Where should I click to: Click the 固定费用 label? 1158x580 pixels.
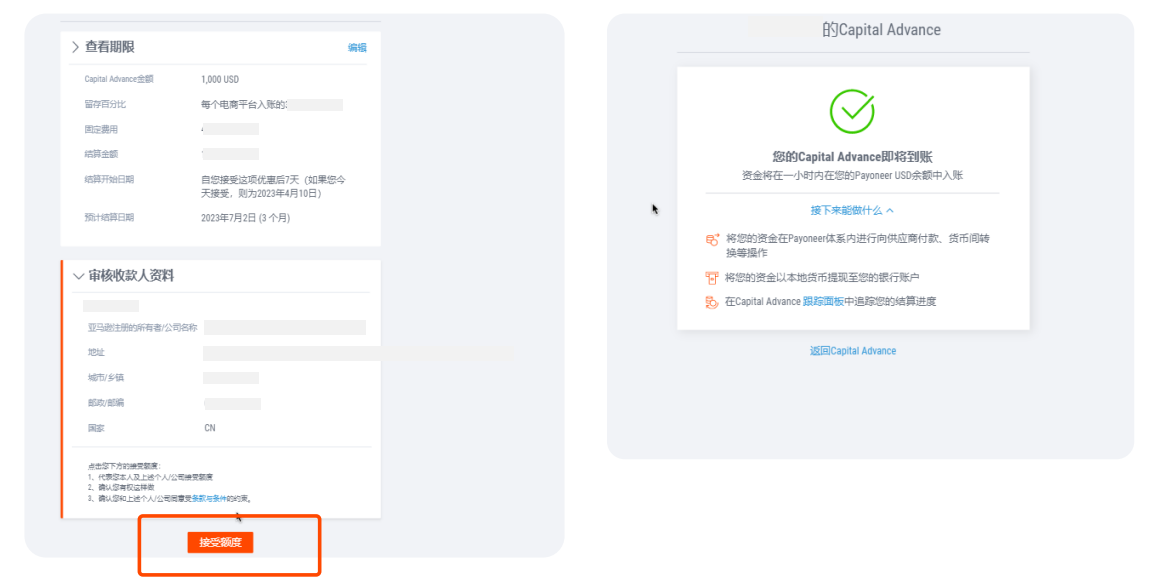(x=101, y=129)
